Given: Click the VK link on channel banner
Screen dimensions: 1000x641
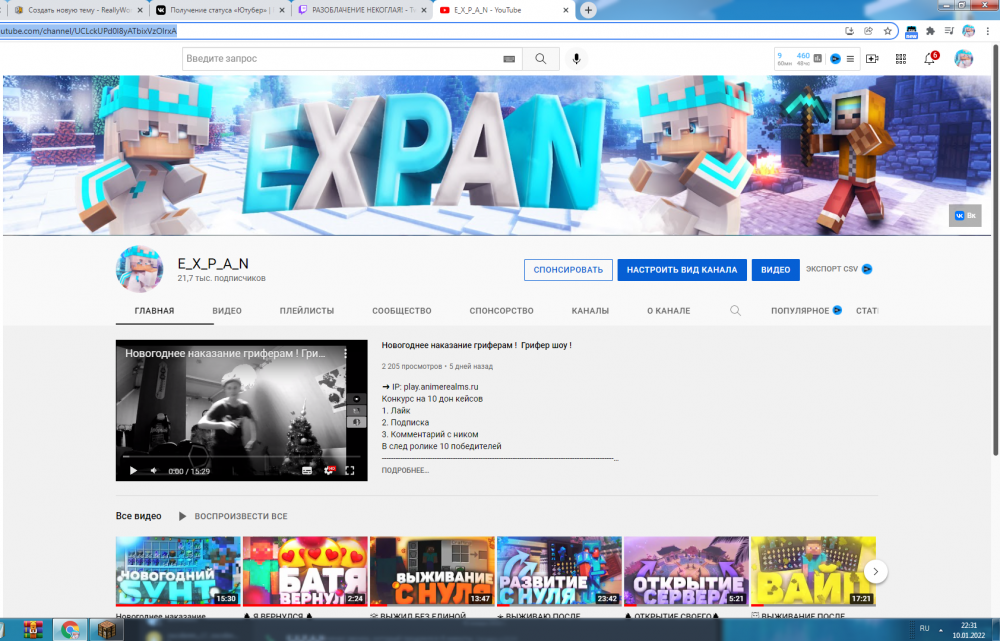Looking at the screenshot, I should pos(965,216).
